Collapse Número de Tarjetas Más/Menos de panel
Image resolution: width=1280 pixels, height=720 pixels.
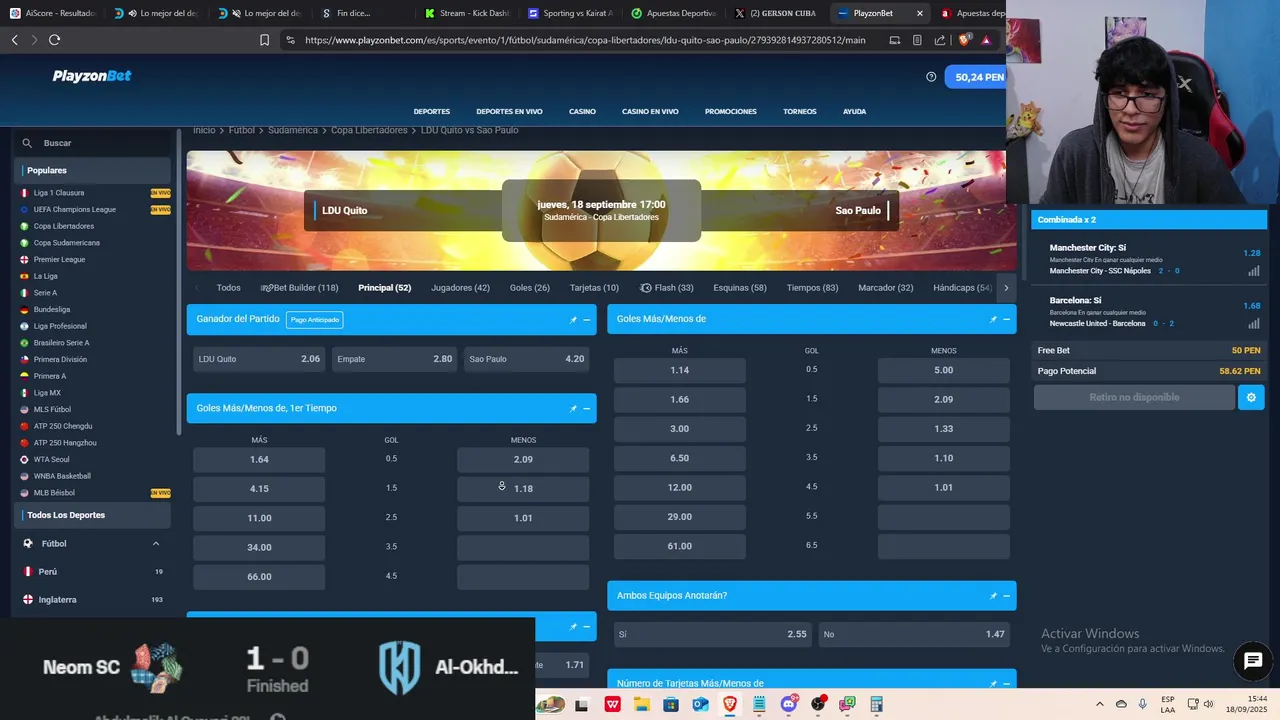click(x=1007, y=683)
